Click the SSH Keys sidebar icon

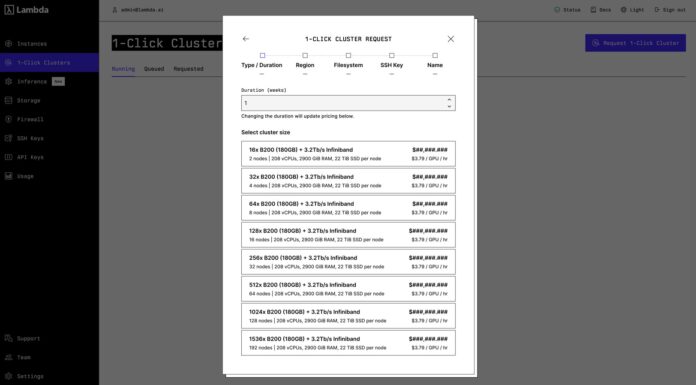tap(8, 138)
